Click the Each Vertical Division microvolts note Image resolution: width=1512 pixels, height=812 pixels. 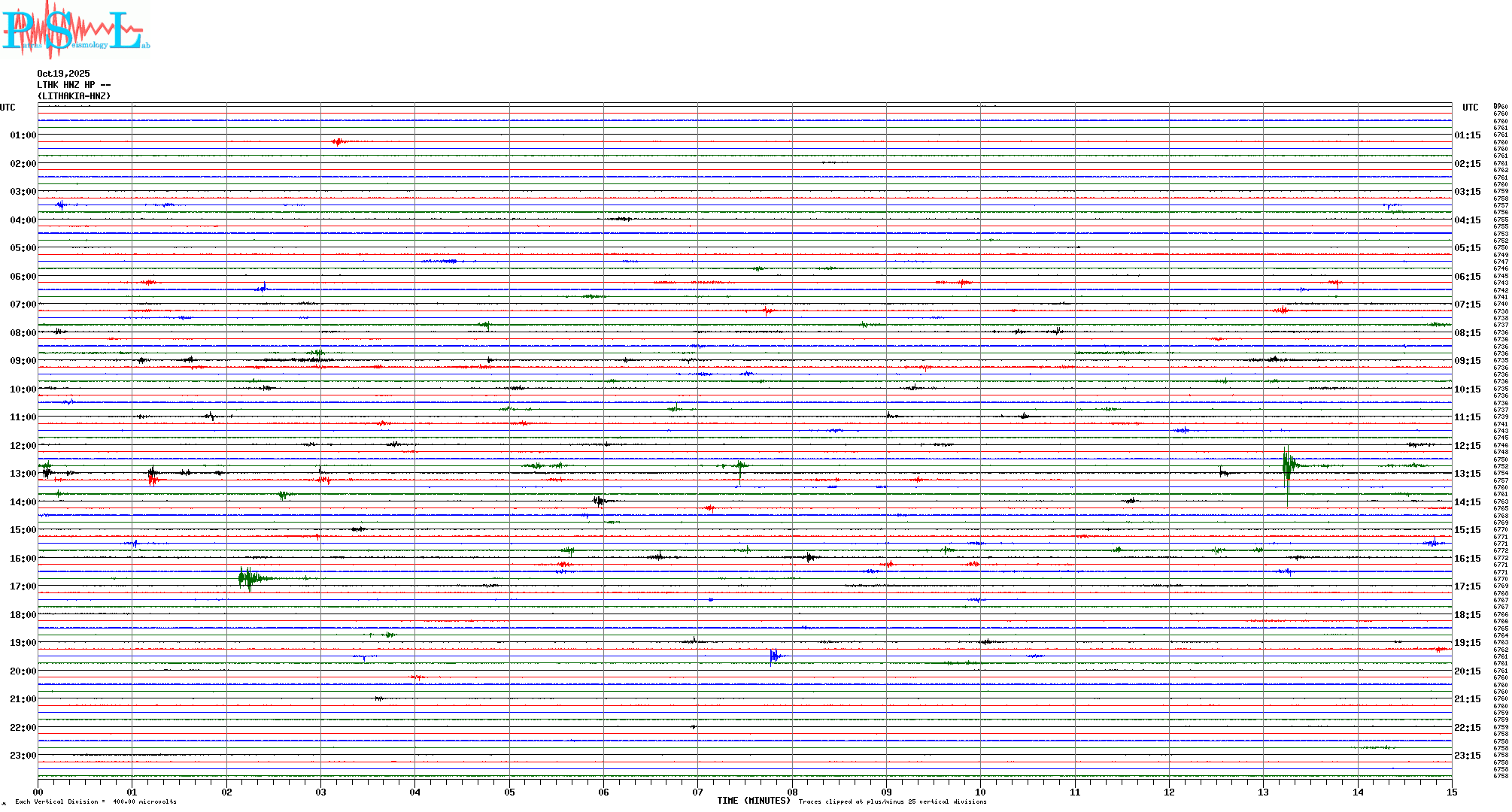point(96,801)
